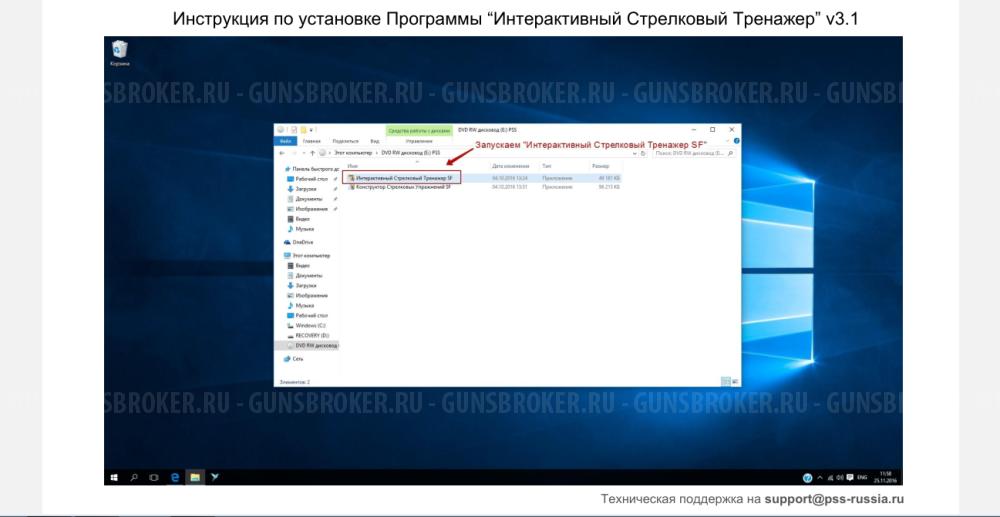This screenshot has width=1000, height=517.
Task: Open the Recycle Bin (Корзина) desktop icon
Action: click(119, 53)
